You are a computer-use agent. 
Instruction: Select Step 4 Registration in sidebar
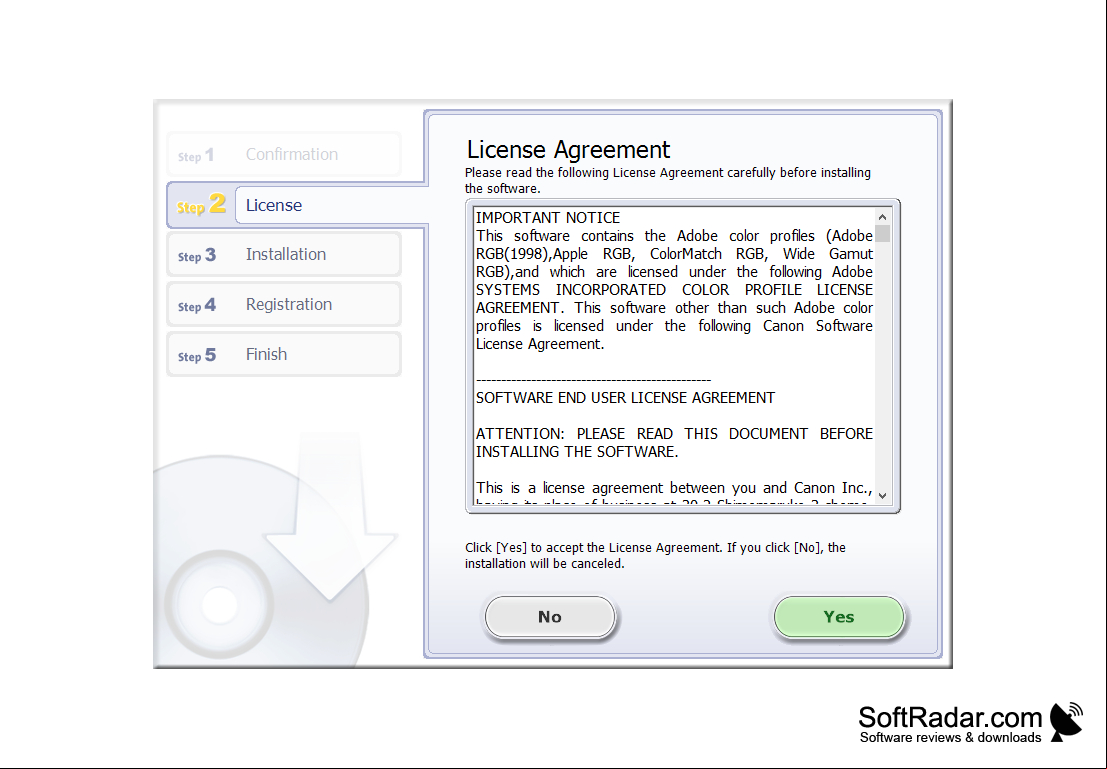point(284,305)
